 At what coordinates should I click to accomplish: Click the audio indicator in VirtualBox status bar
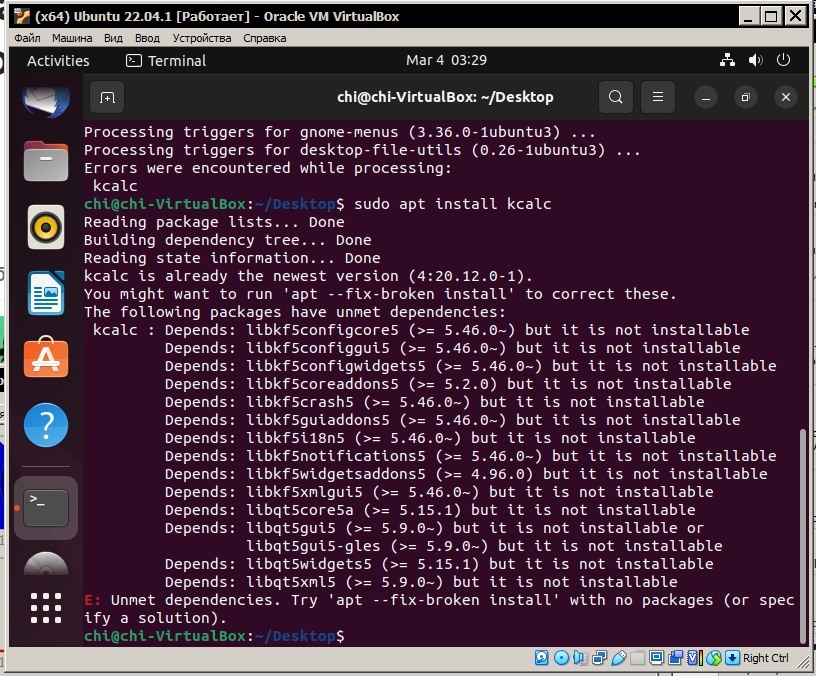click(x=580, y=658)
